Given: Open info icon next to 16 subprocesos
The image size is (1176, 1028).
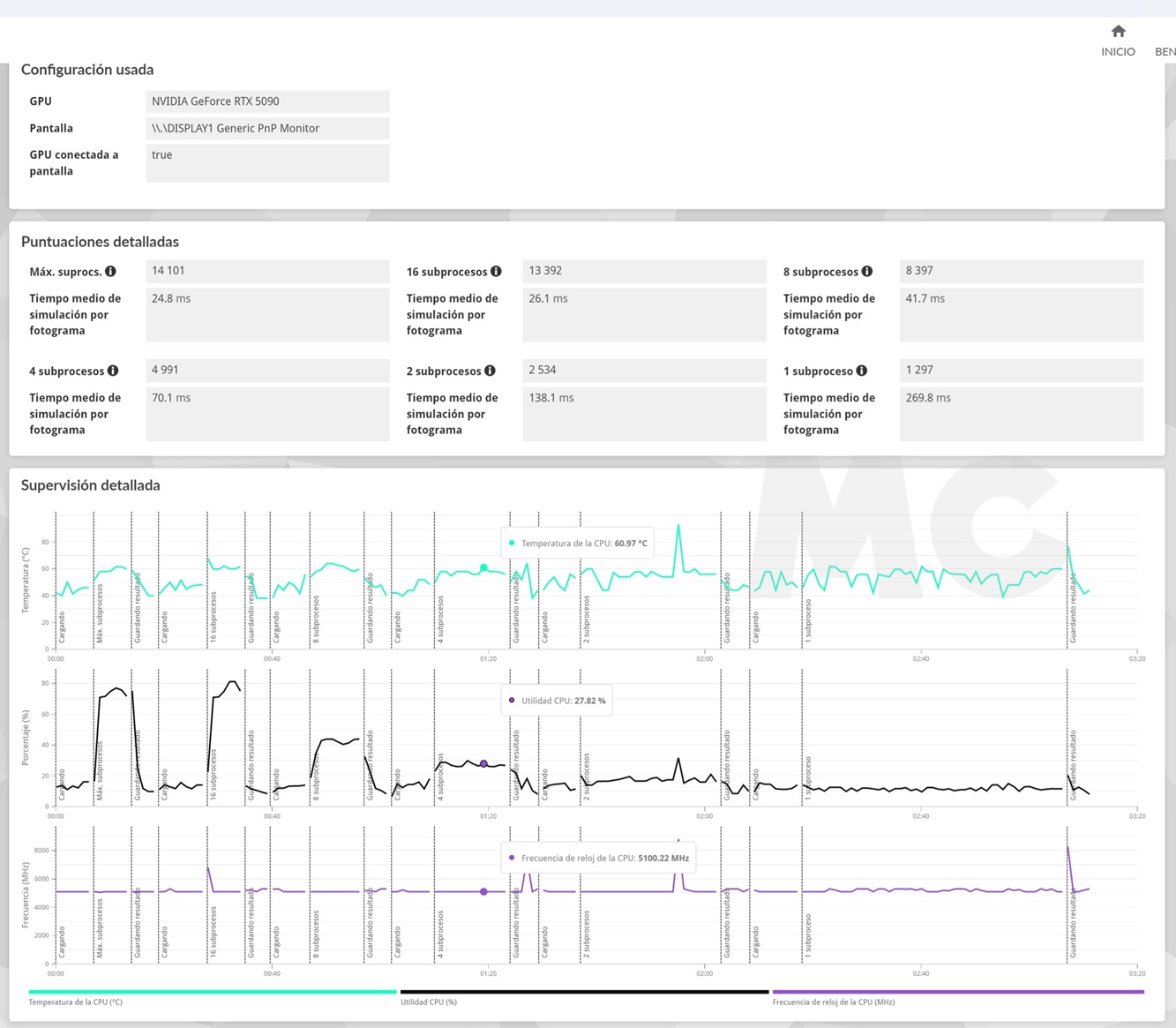Looking at the screenshot, I should [x=496, y=272].
